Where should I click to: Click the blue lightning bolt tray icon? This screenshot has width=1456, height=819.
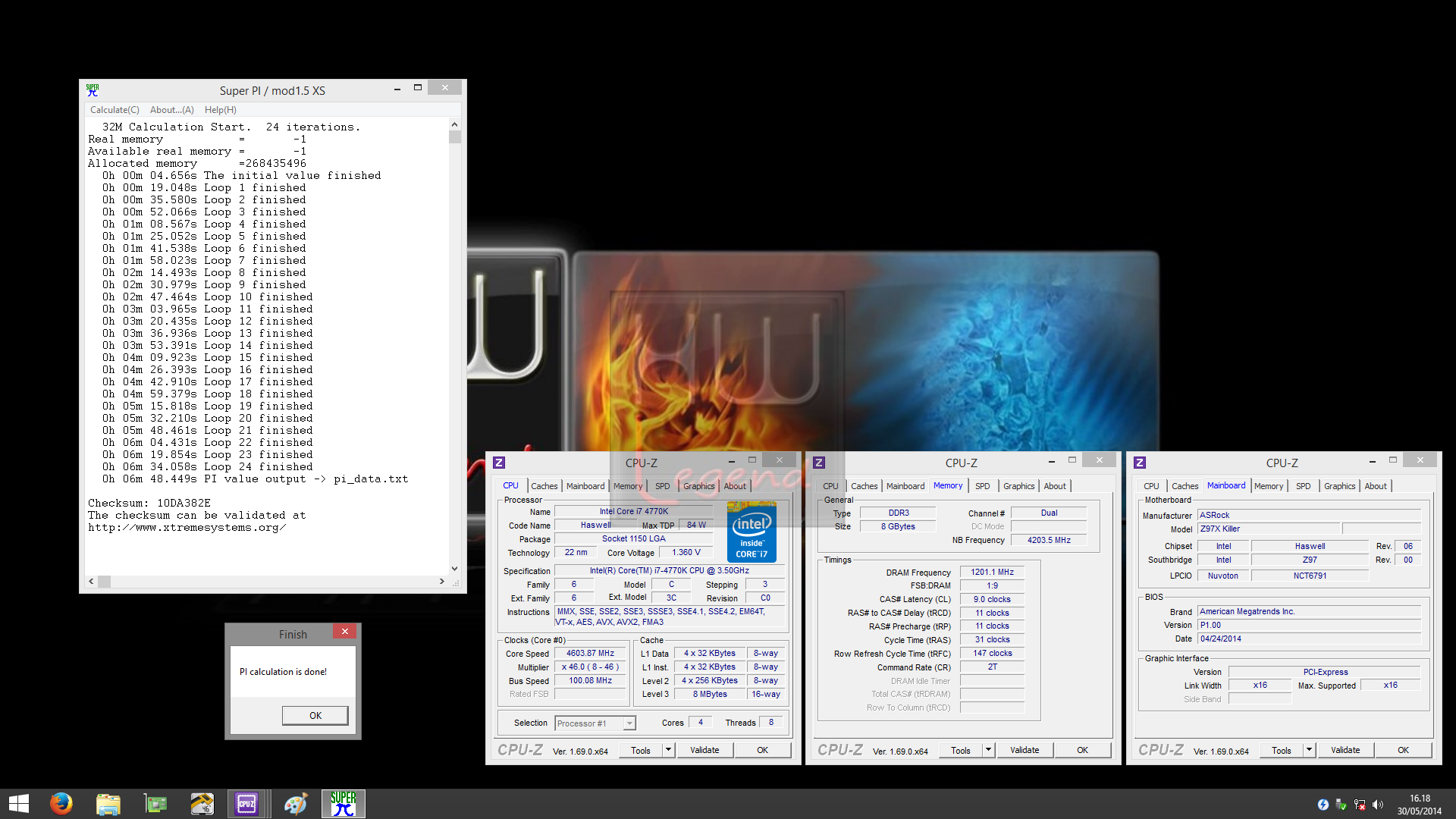(x=1323, y=805)
